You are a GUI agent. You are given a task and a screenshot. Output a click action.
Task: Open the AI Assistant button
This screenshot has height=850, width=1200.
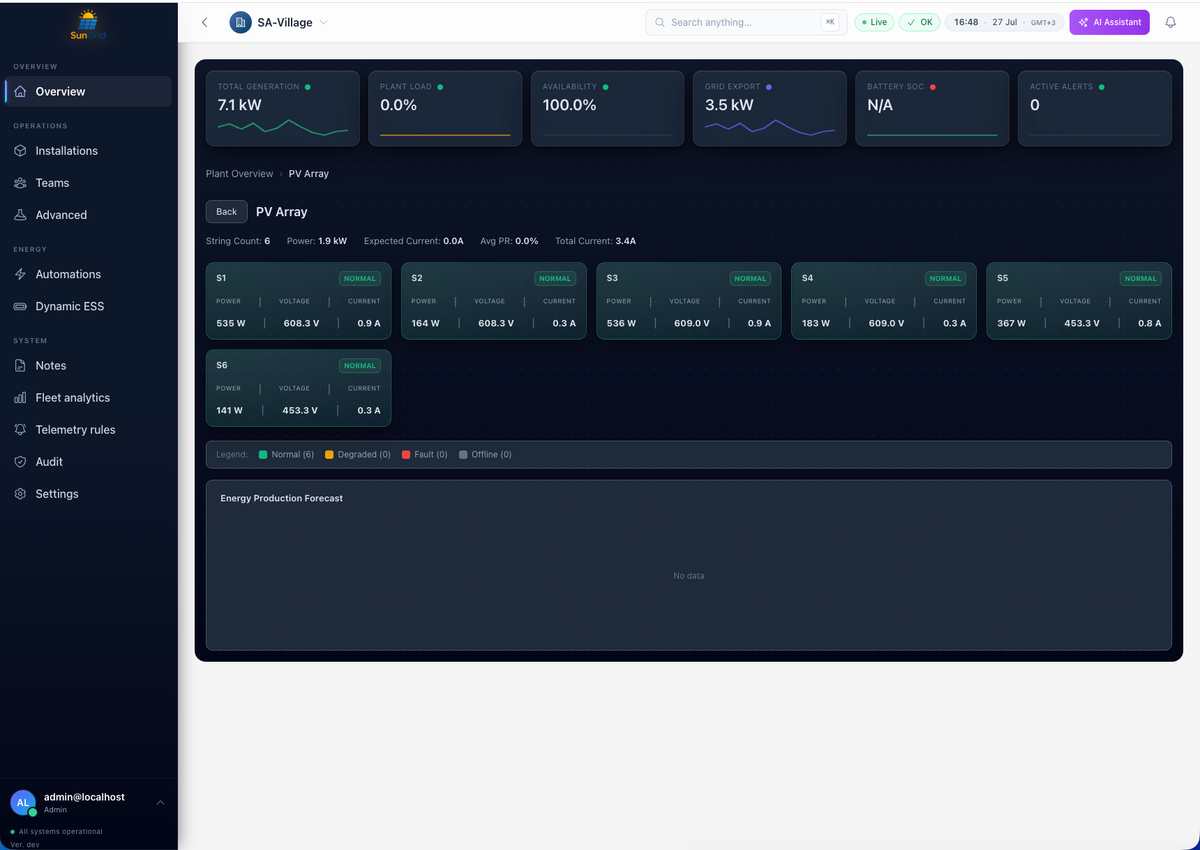(1109, 22)
